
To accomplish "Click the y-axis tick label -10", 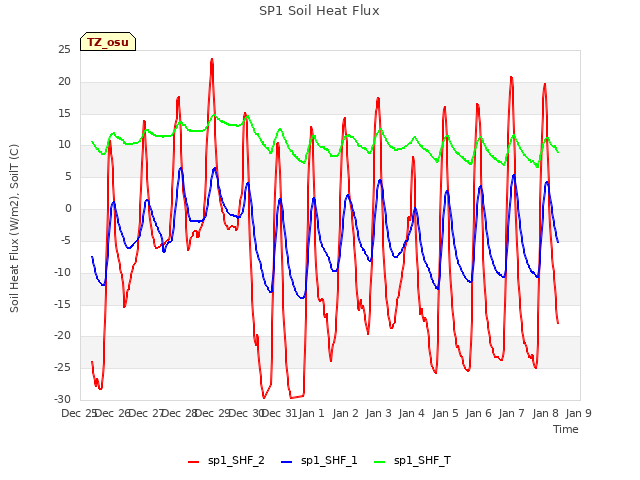I will tap(62, 272).
